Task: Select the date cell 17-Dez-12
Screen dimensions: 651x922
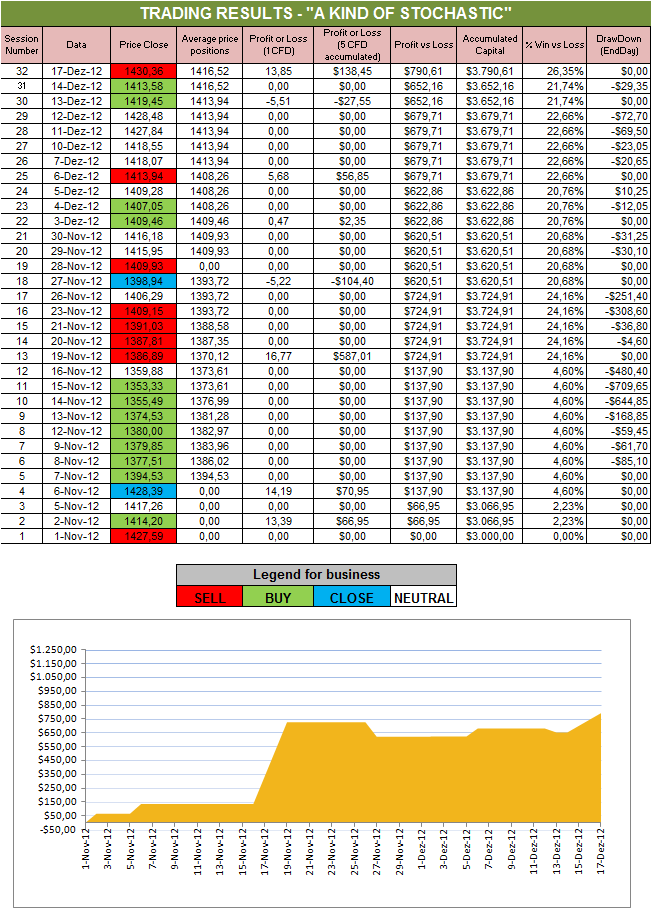Action: point(76,71)
